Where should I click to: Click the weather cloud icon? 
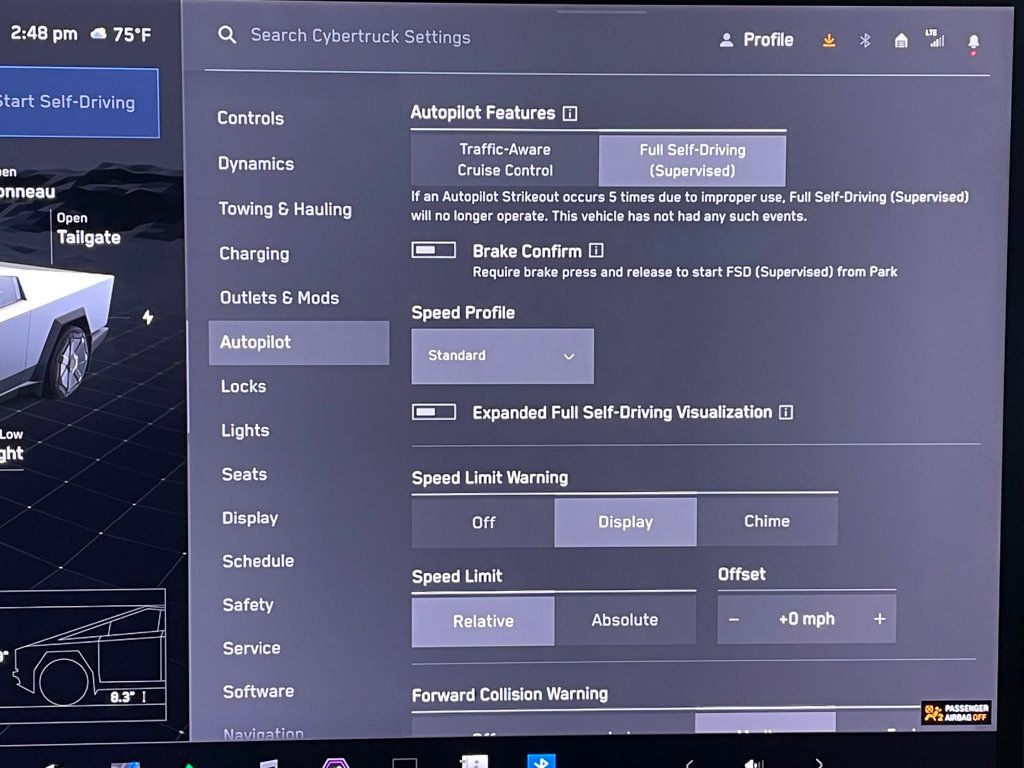click(99, 33)
